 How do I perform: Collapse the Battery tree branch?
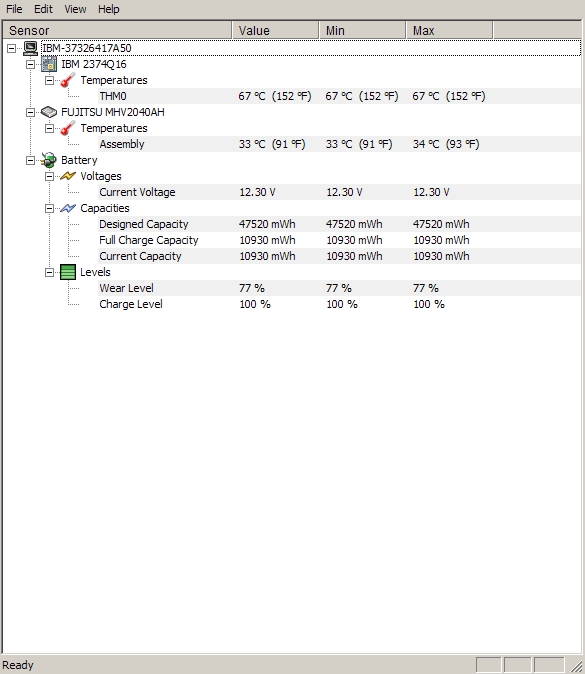click(x=31, y=160)
